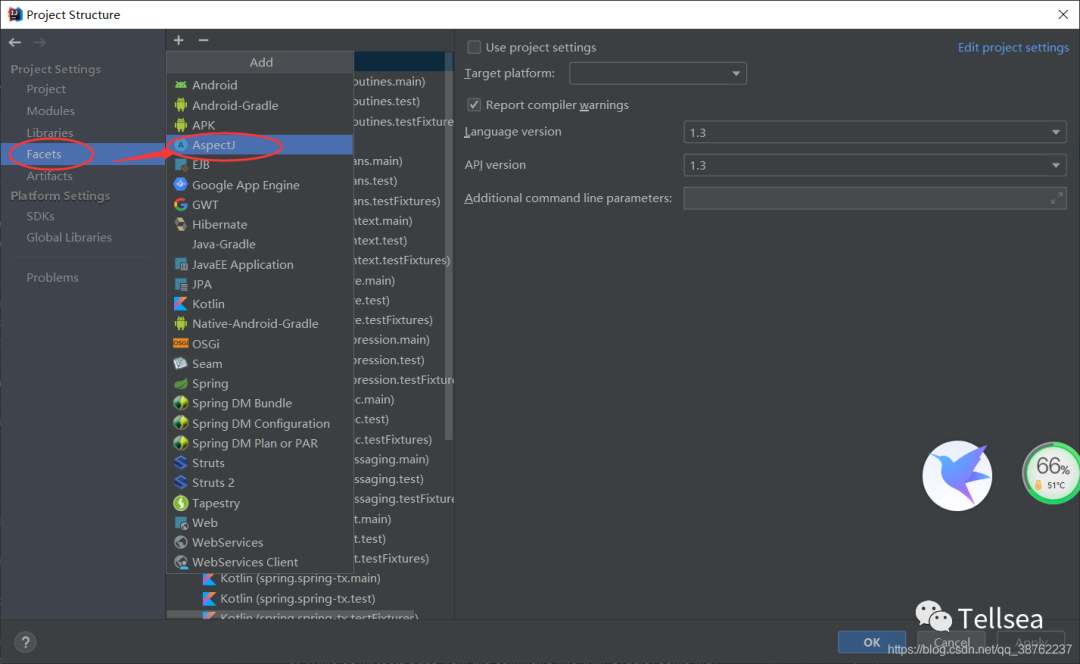Viewport: 1080px width, 664px height.
Task: Click the Seam icon
Action: [x=180, y=364]
